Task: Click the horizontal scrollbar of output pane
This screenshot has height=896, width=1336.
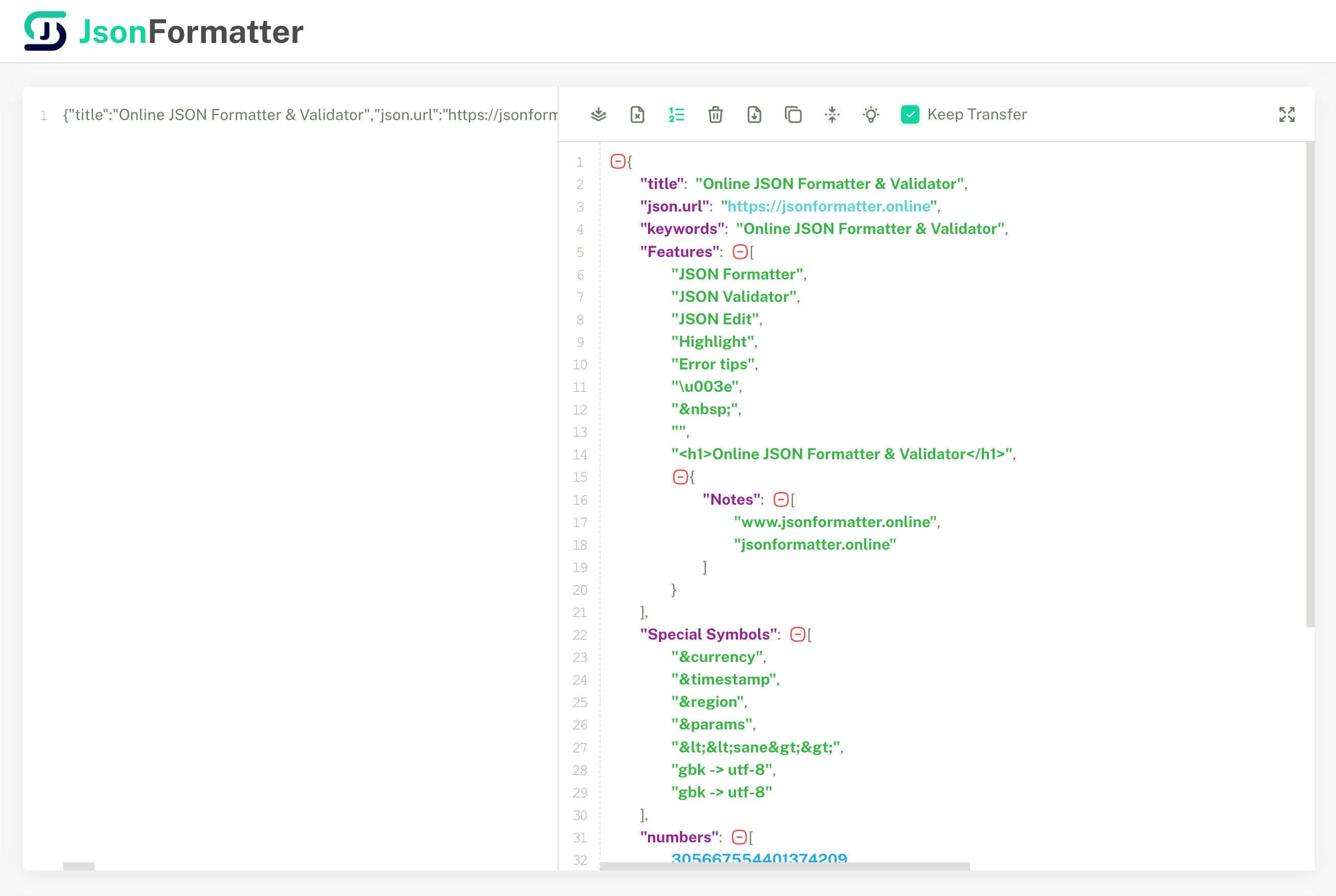Action: coord(785,866)
